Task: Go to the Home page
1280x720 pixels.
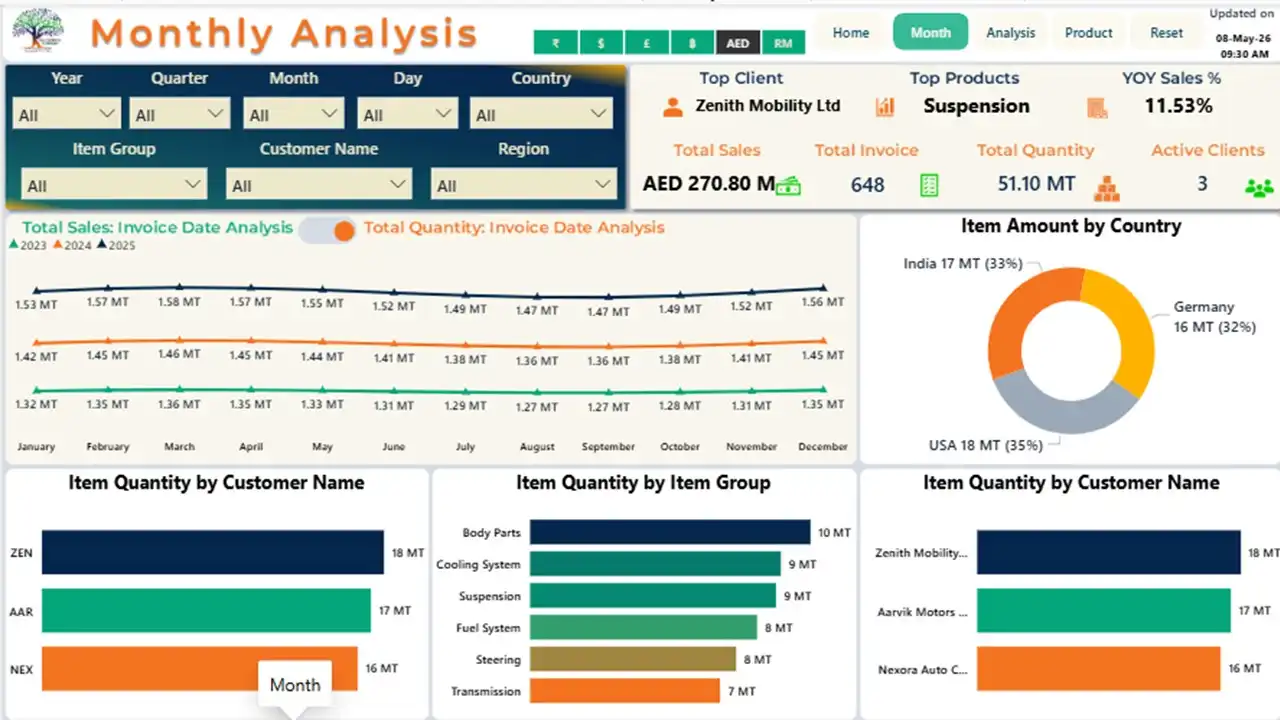Action: (x=851, y=32)
